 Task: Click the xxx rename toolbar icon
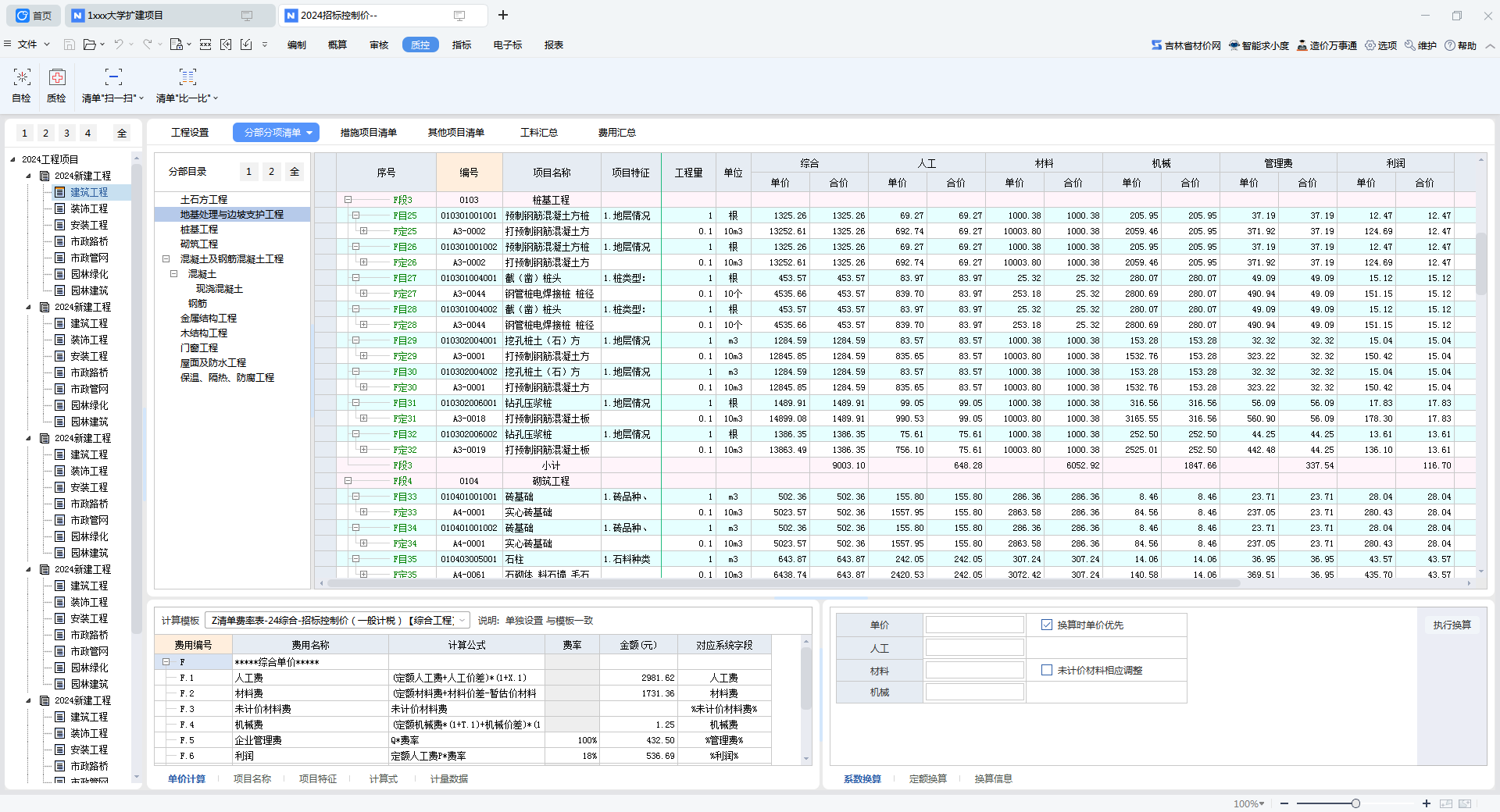tap(205, 45)
